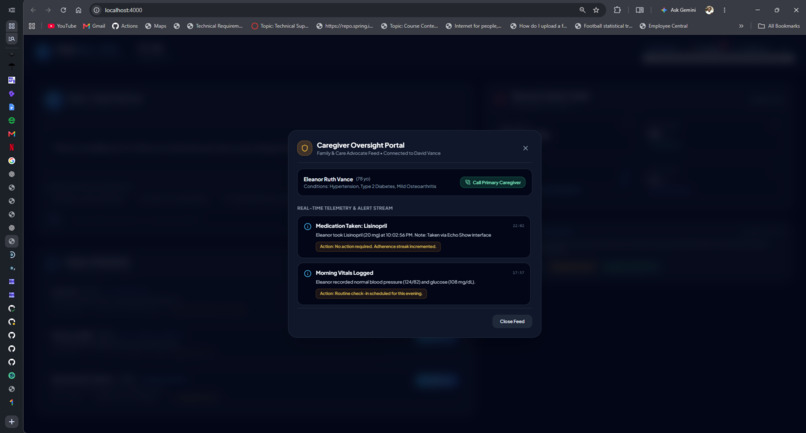The image size is (806, 433).
Task: Open tab groups icon in sidebar
Action: click(12, 26)
